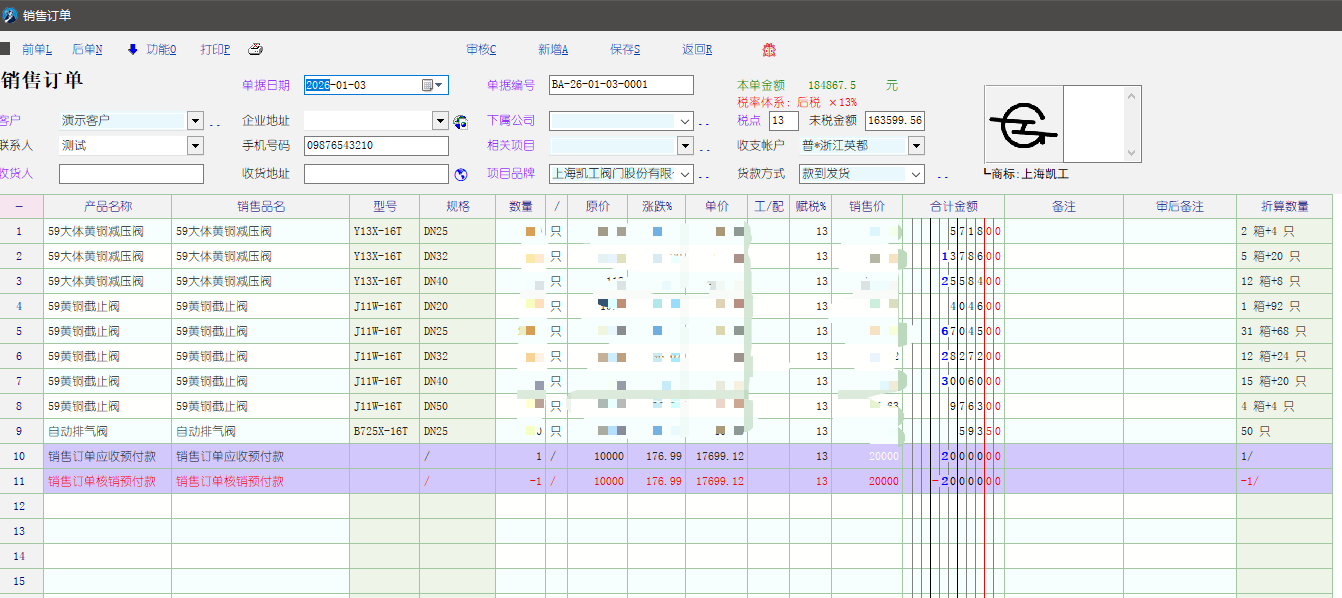
Task: Click the 上海凯工 trademark logo image
Action: coord(1023,123)
